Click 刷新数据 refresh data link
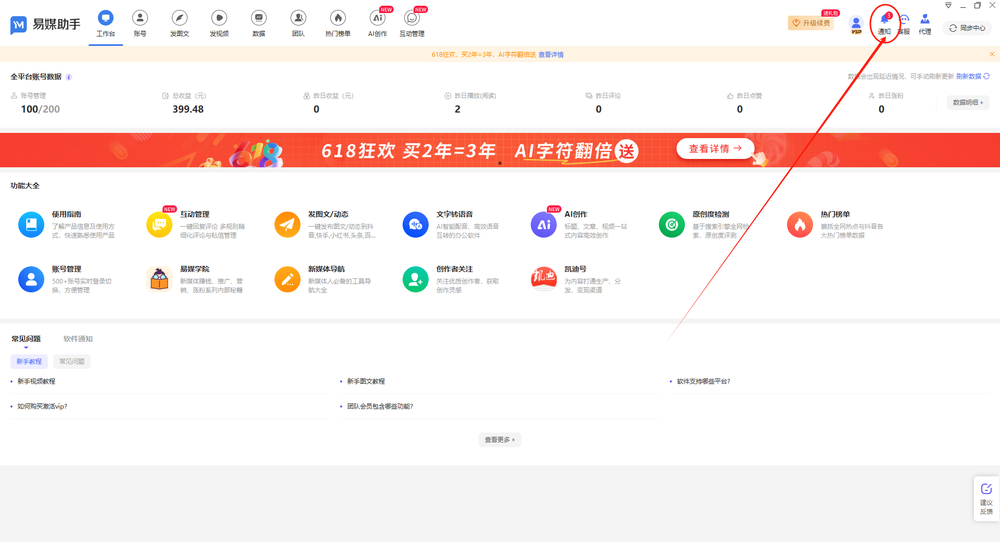The image size is (1000, 542). coord(973,77)
